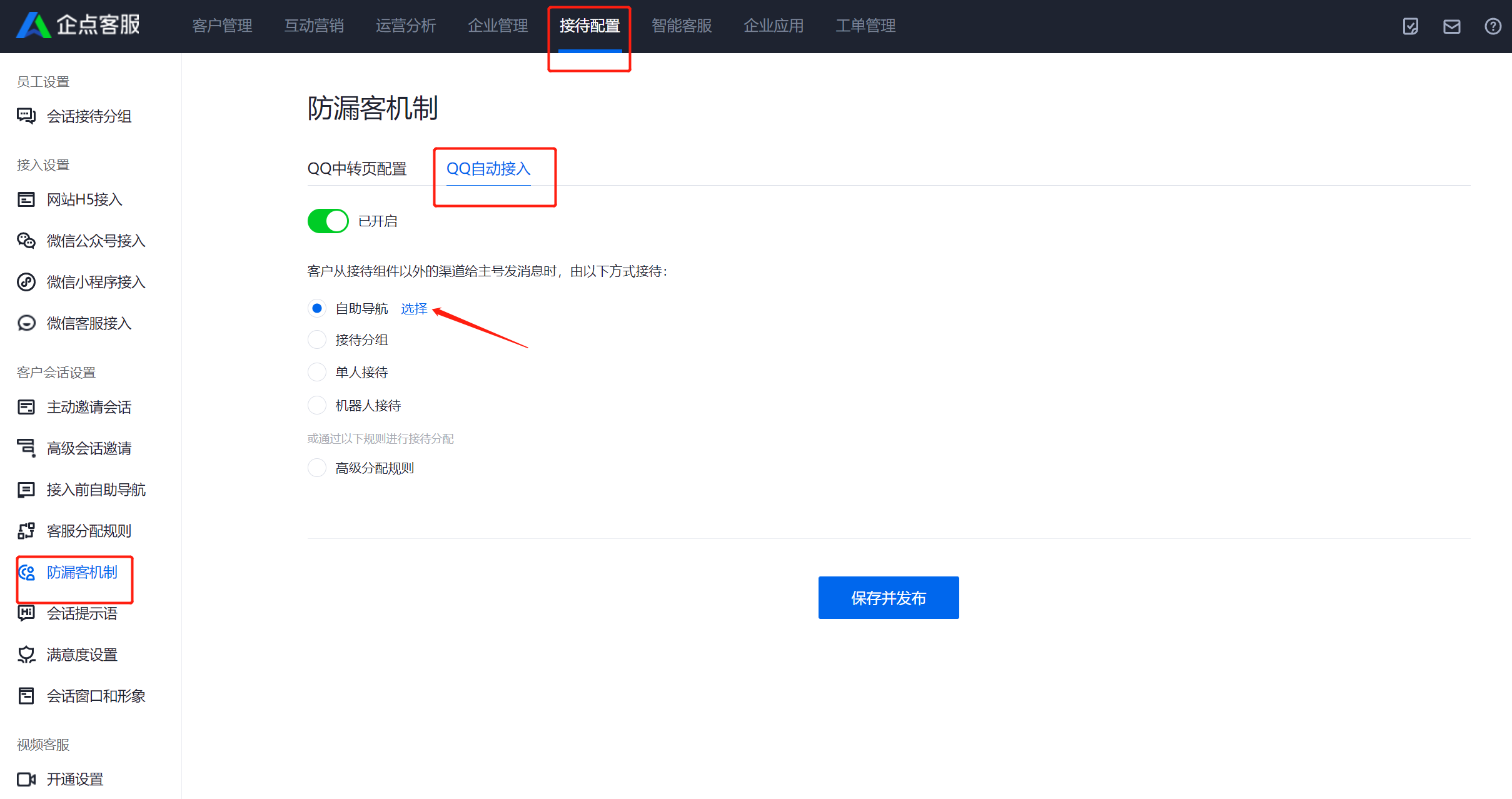The image size is (1512, 799).
Task: Click the 满意度设置 flower icon
Action: 26,655
